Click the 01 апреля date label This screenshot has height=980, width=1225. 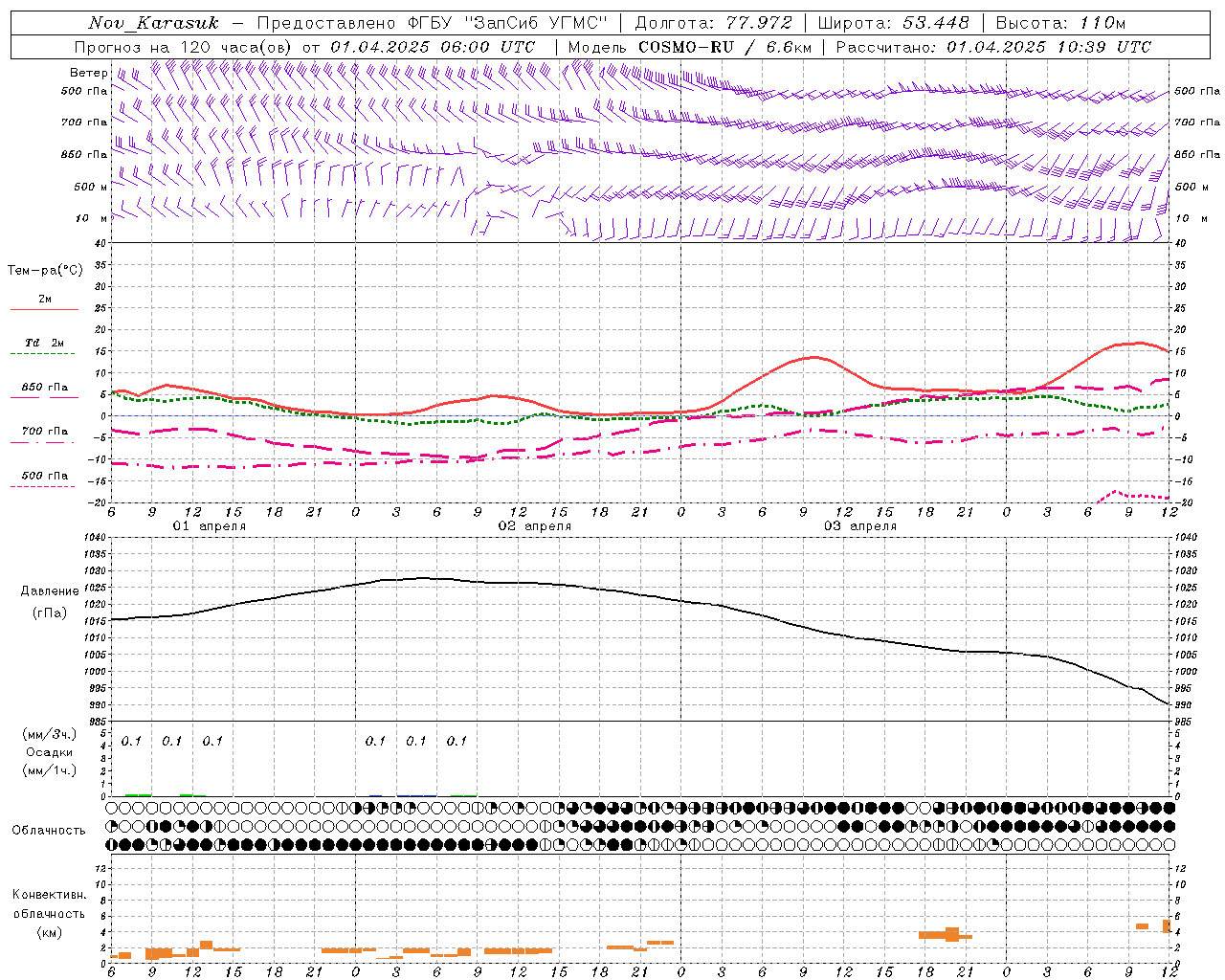(209, 526)
